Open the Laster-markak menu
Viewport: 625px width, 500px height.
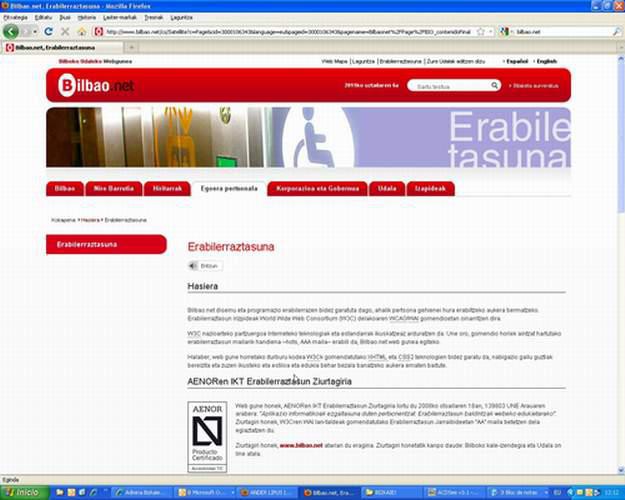[x=120, y=18]
